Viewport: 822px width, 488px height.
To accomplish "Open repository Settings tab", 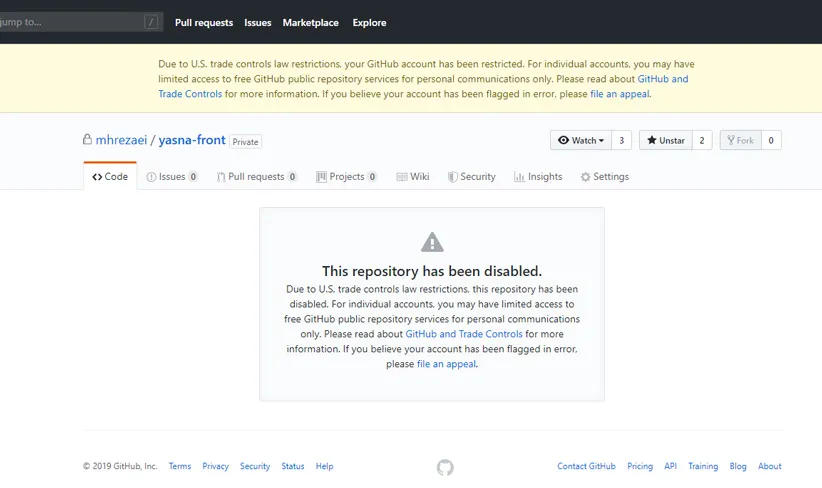I will (605, 177).
